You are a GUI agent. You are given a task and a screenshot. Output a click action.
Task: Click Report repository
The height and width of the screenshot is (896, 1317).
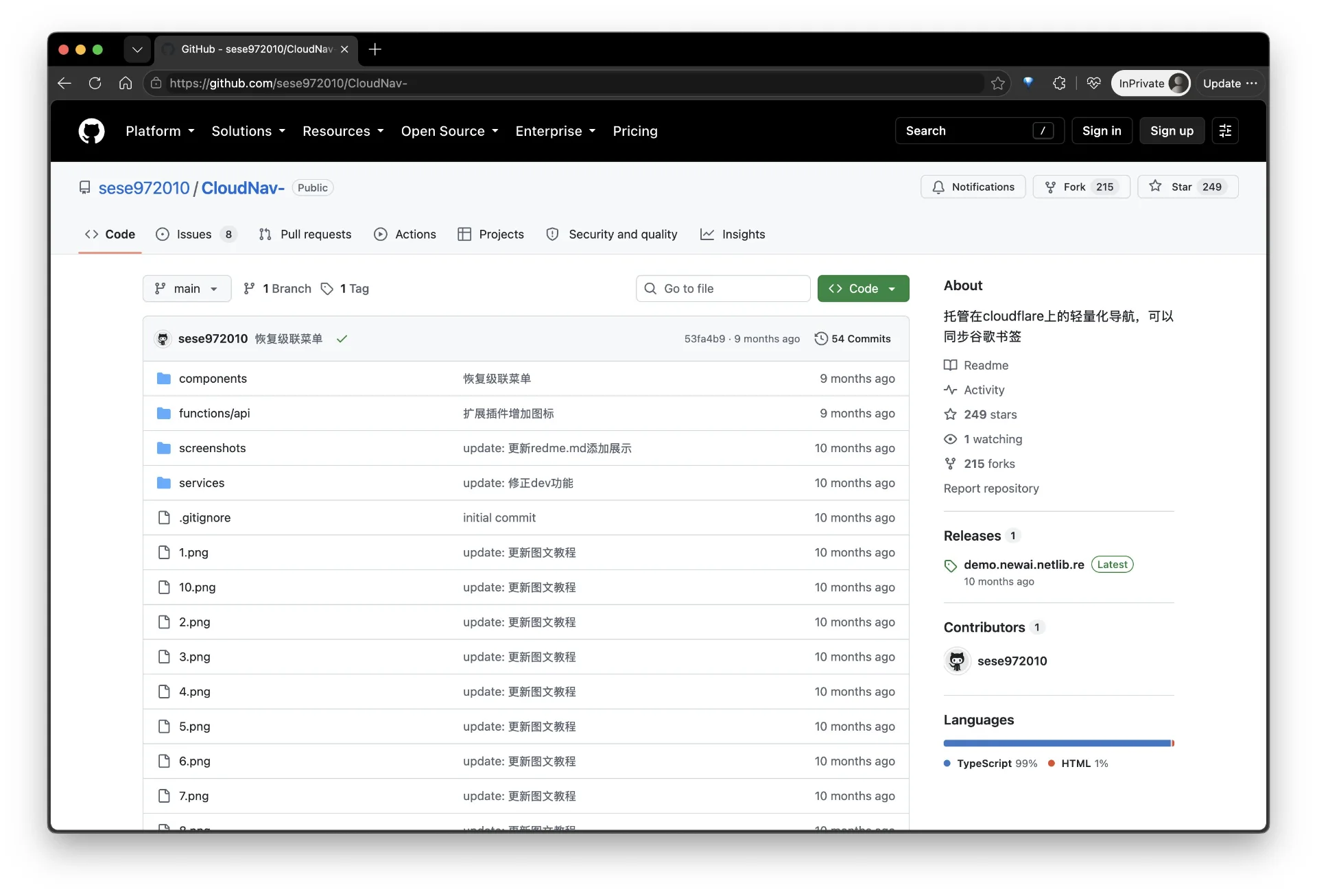point(991,488)
